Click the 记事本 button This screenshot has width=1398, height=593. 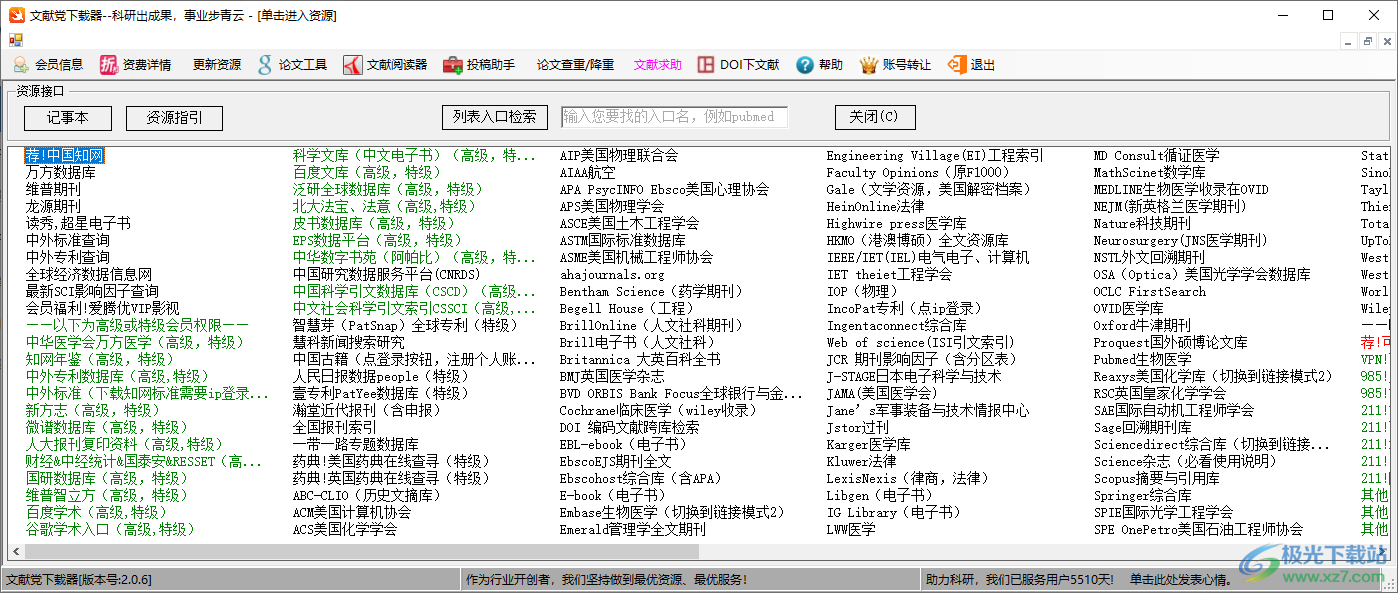coord(68,117)
